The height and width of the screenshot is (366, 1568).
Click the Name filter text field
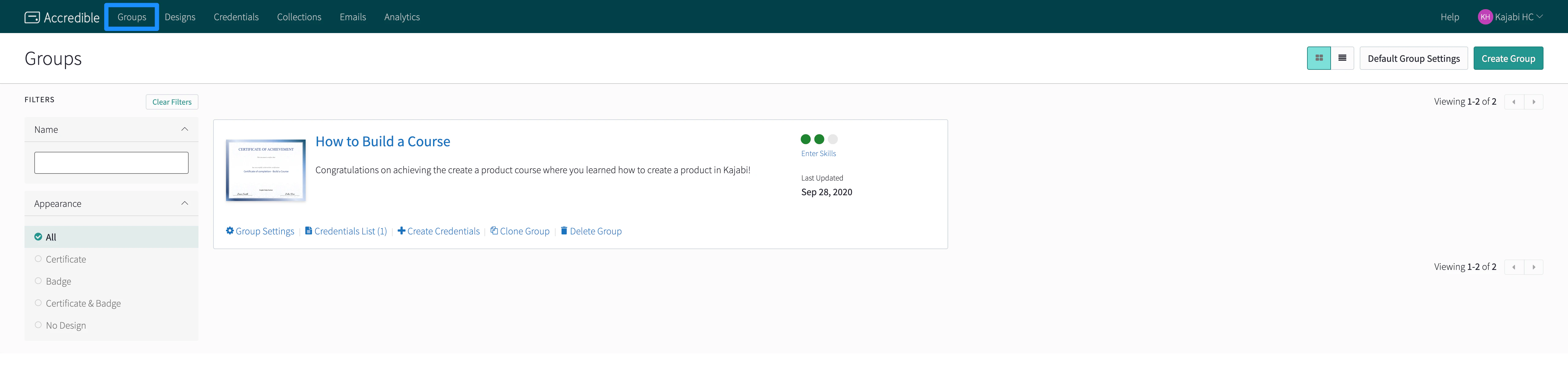pyautogui.click(x=111, y=163)
